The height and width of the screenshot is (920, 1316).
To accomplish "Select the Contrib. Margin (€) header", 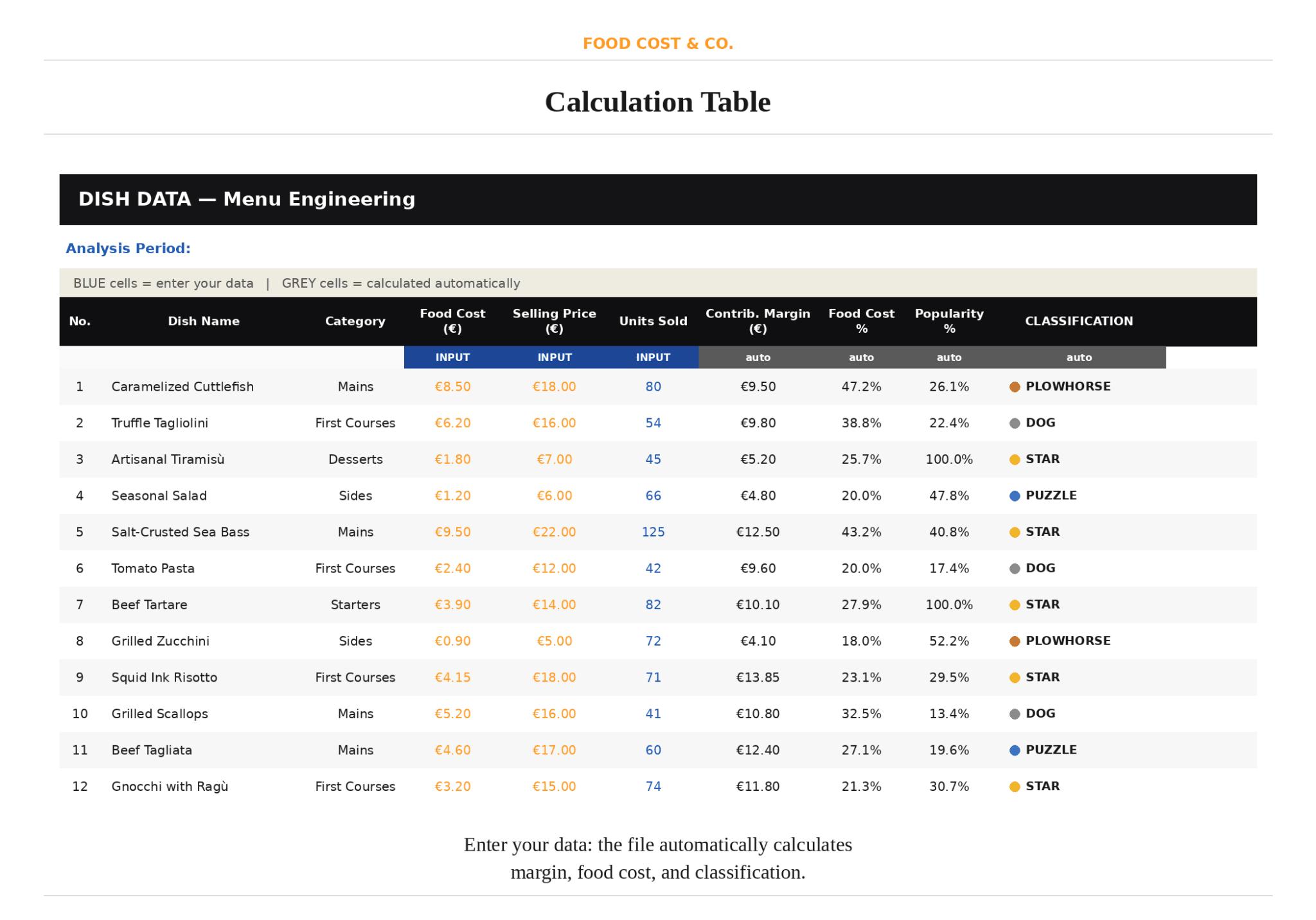I will click(758, 321).
